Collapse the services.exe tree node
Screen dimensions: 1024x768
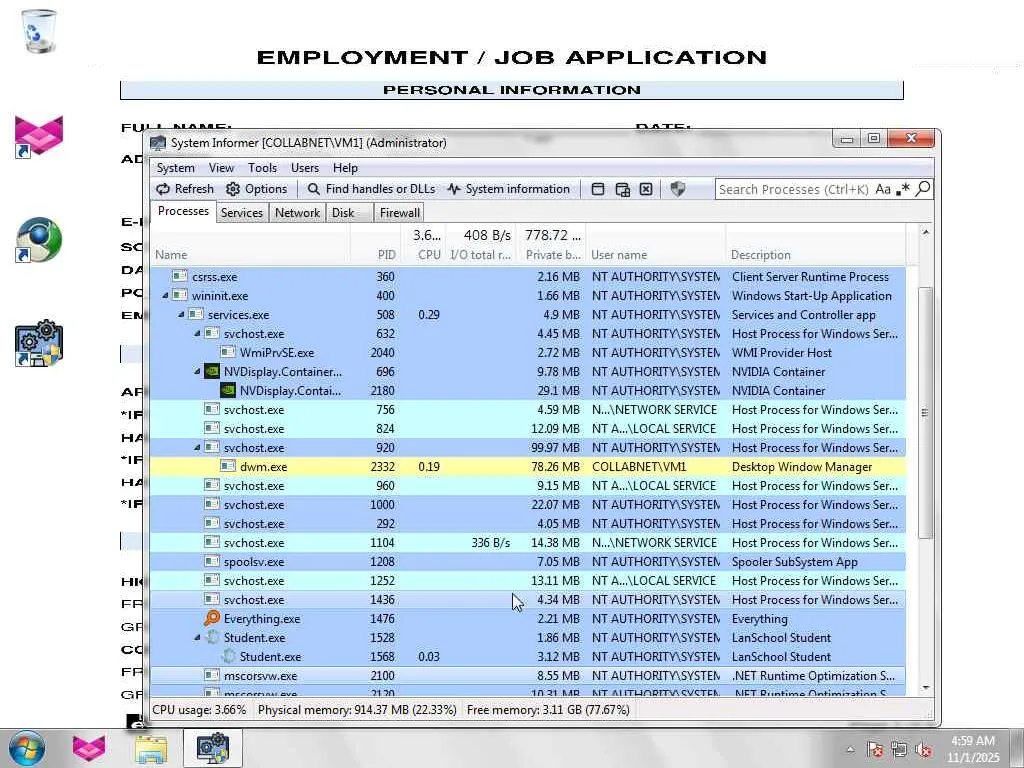pyautogui.click(x=182, y=315)
